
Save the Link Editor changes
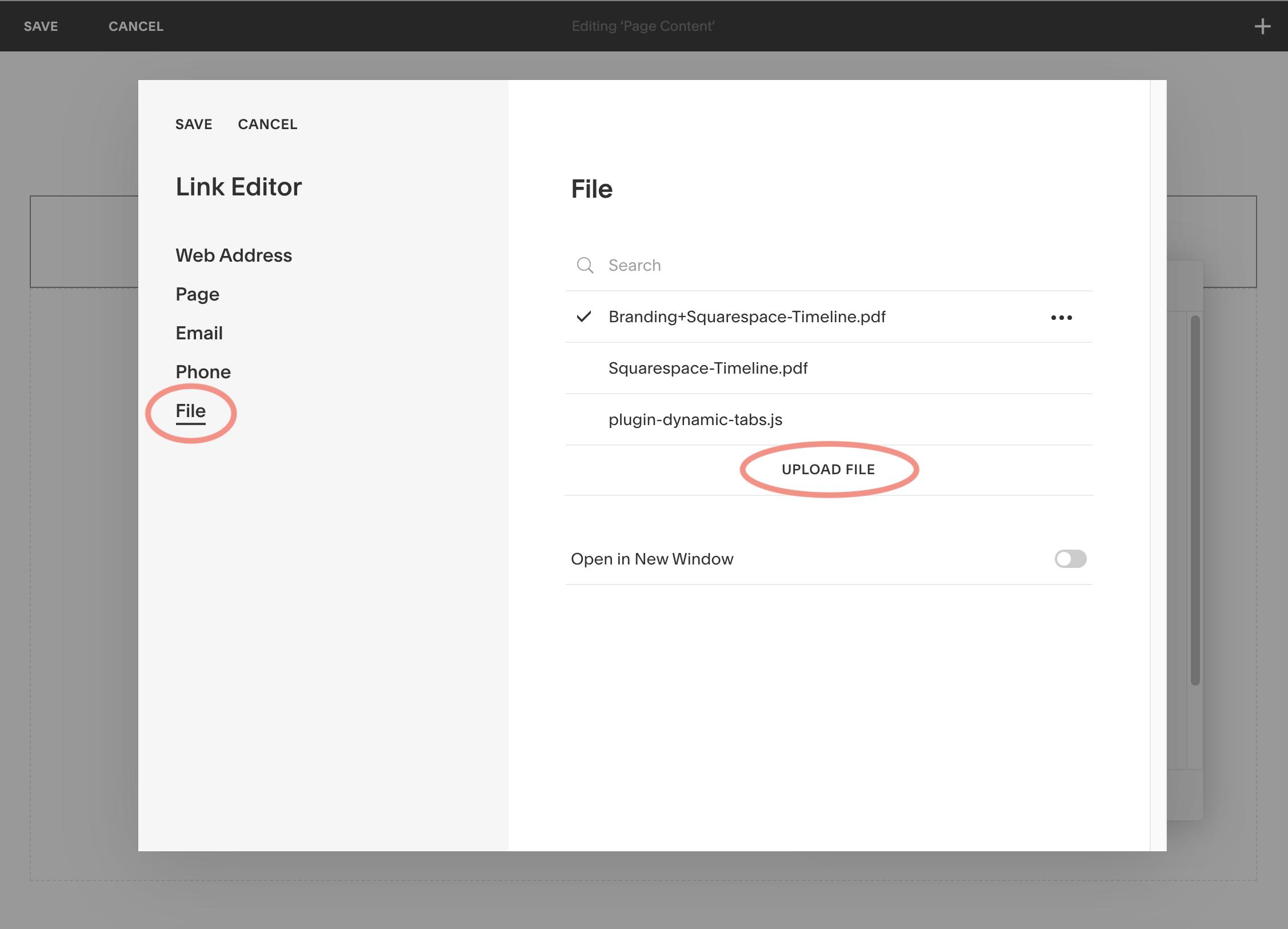(193, 125)
